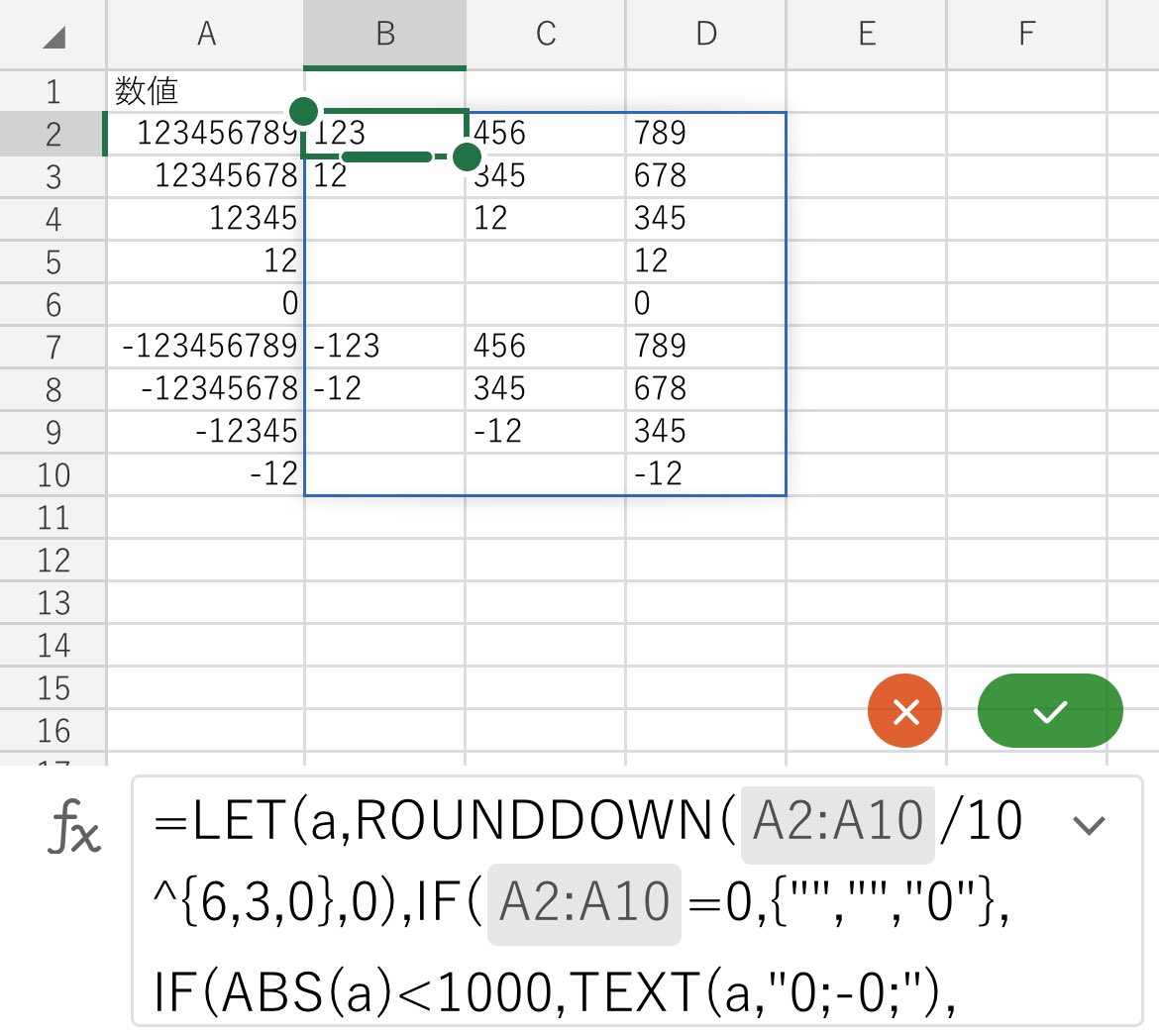1159x1036 pixels.
Task: Click inside the formula input field
Action: click(637, 901)
